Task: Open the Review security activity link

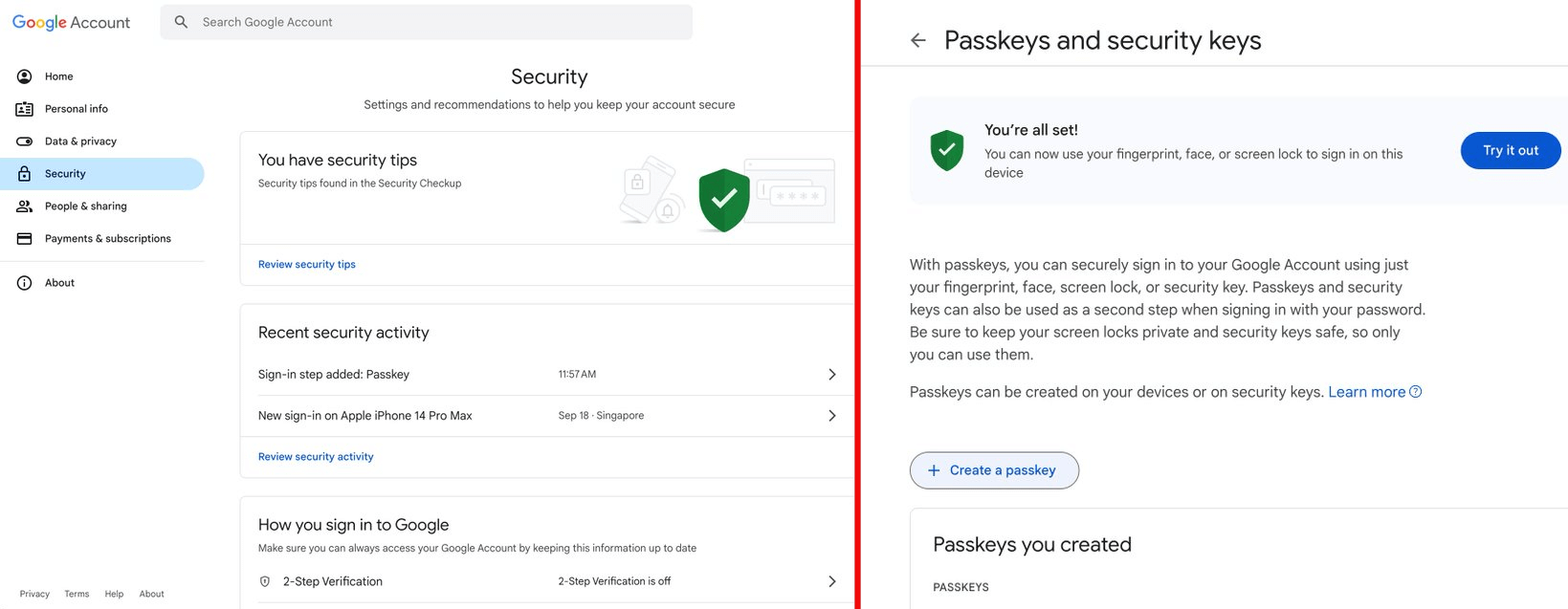Action: coord(316,457)
